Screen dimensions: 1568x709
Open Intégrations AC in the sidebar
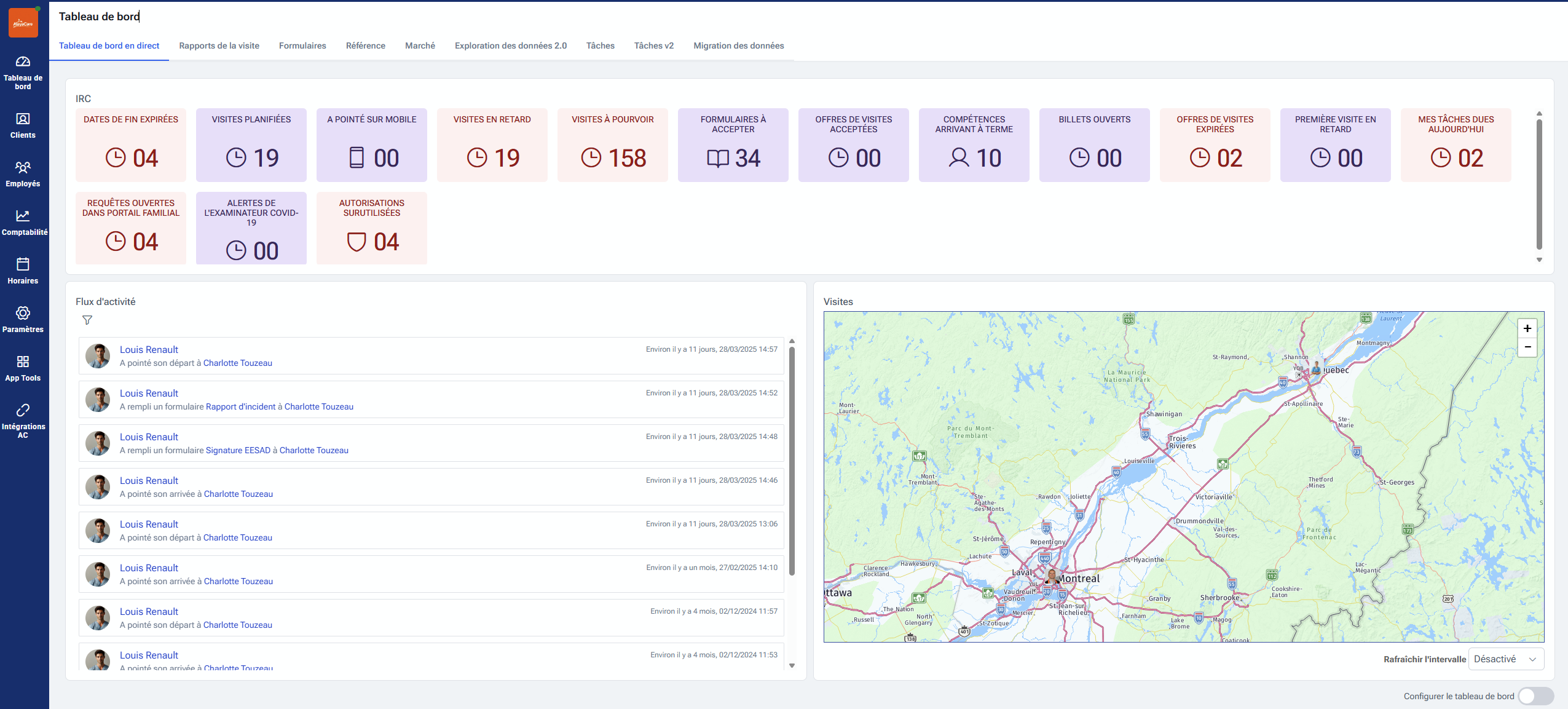pos(23,421)
